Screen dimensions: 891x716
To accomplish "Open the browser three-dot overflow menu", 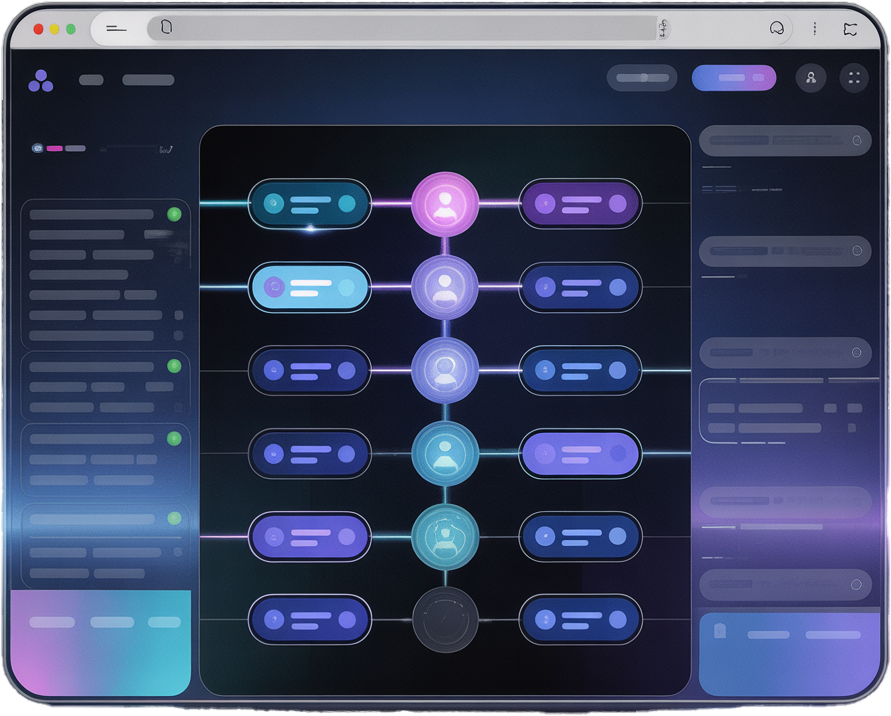I will 815,28.
